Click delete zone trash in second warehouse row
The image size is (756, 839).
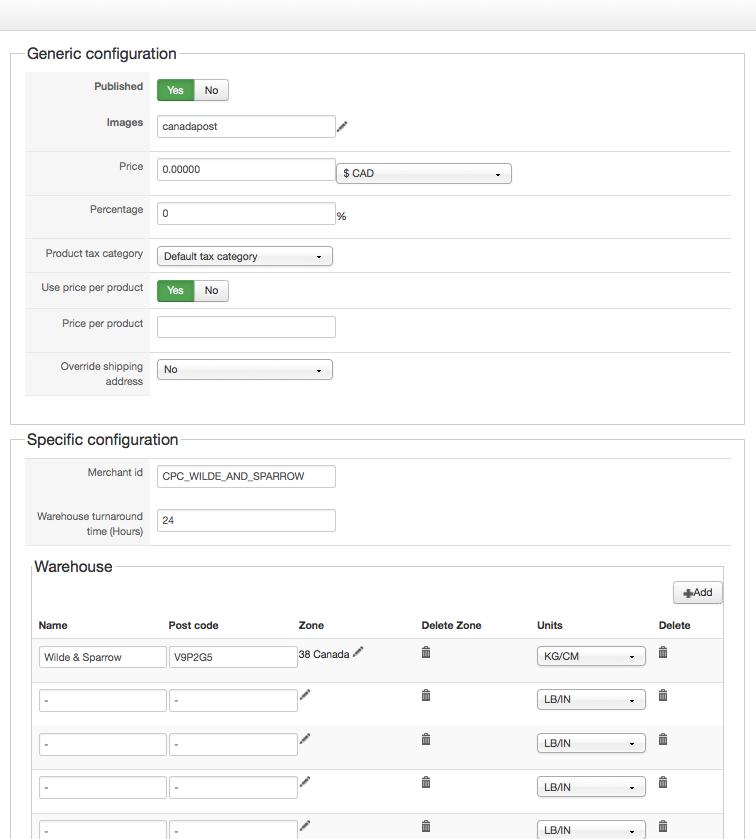pos(425,695)
